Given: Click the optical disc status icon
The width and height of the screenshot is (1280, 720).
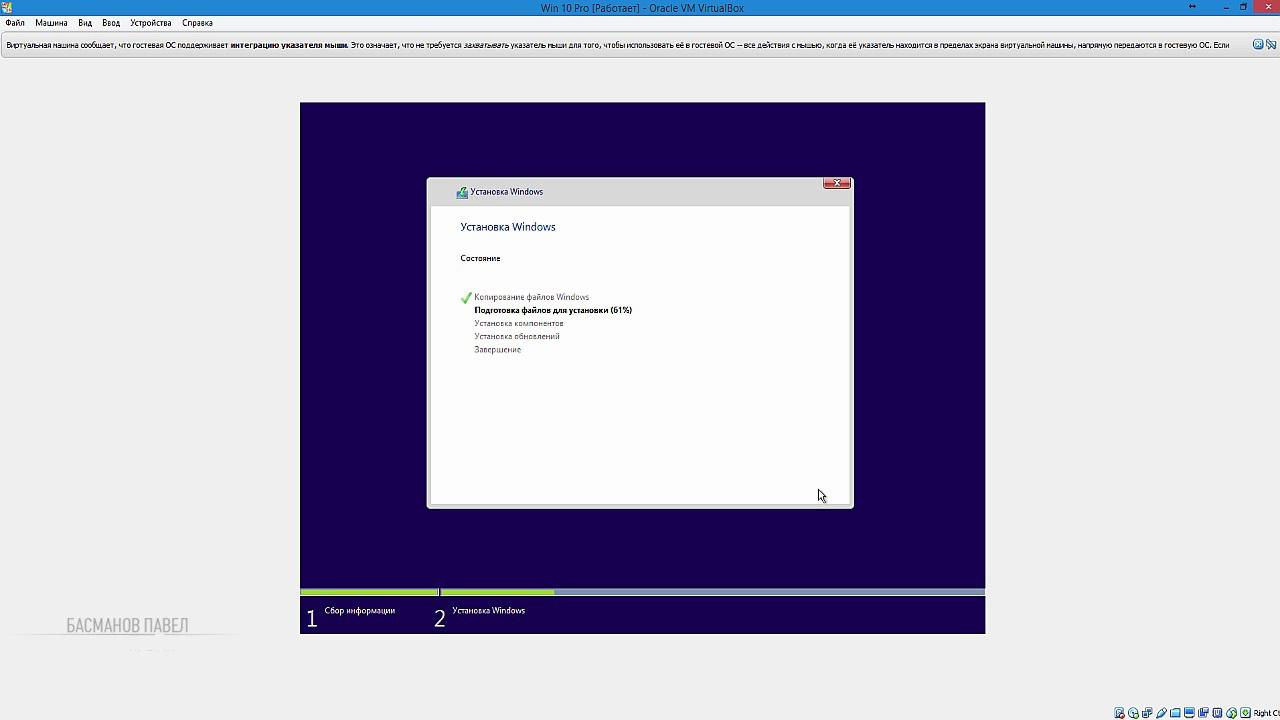Looking at the screenshot, I should tap(1133, 713).
